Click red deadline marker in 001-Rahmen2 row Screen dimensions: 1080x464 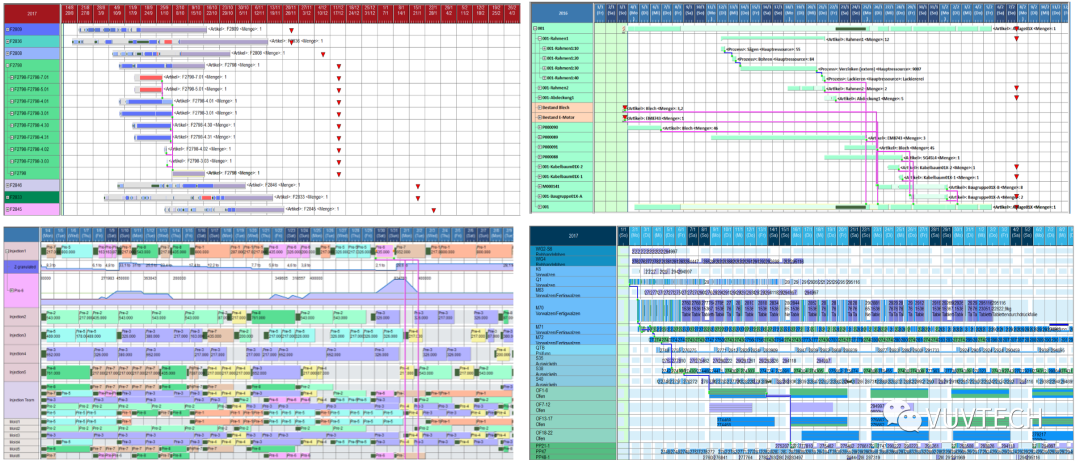point(1016,89)
